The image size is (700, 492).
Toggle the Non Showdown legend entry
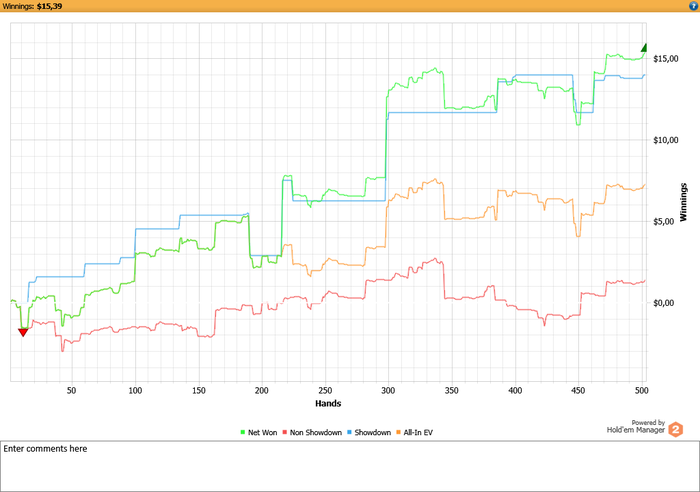point(312,432)
